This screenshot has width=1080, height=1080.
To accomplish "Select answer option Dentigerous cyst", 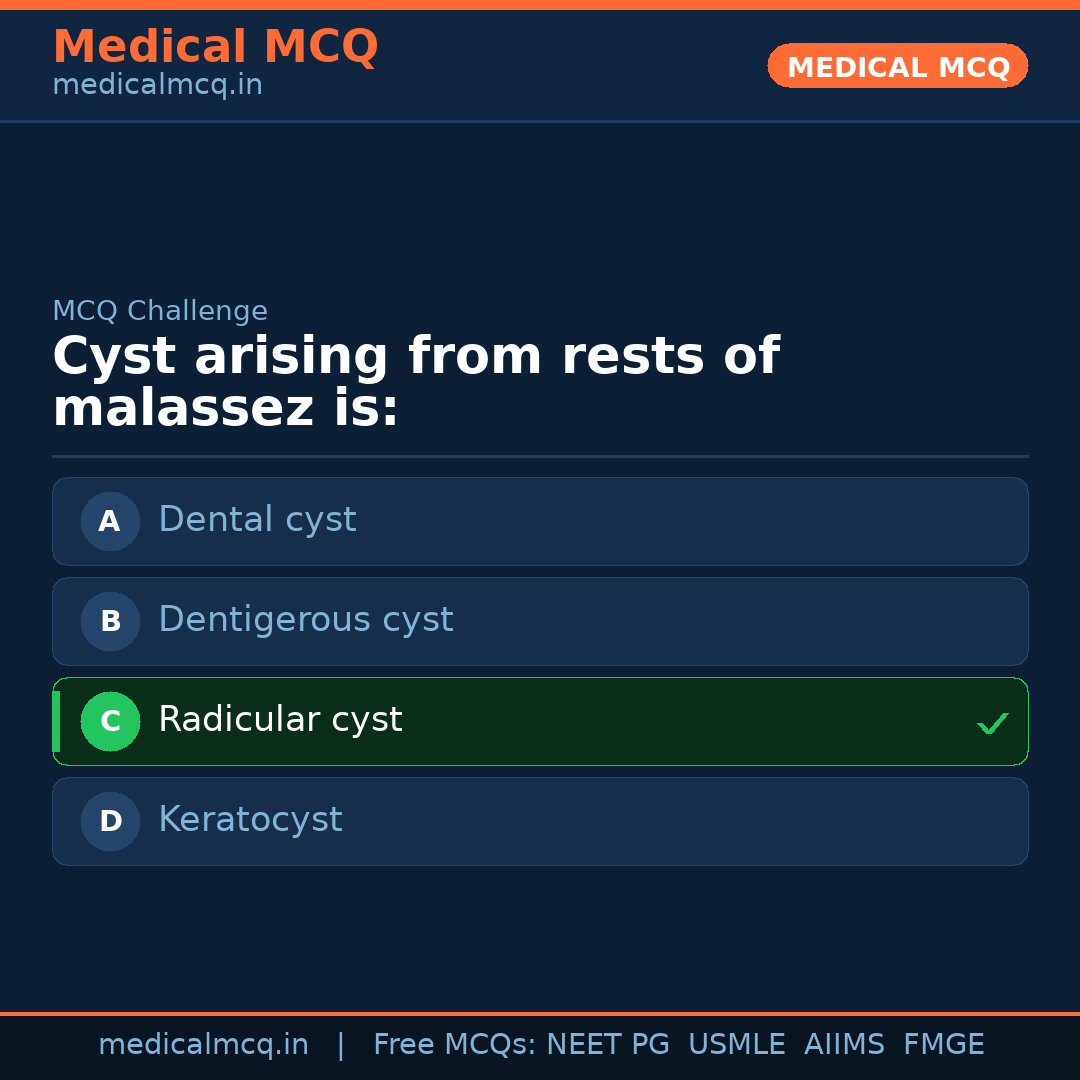I will tap(540, 621).
